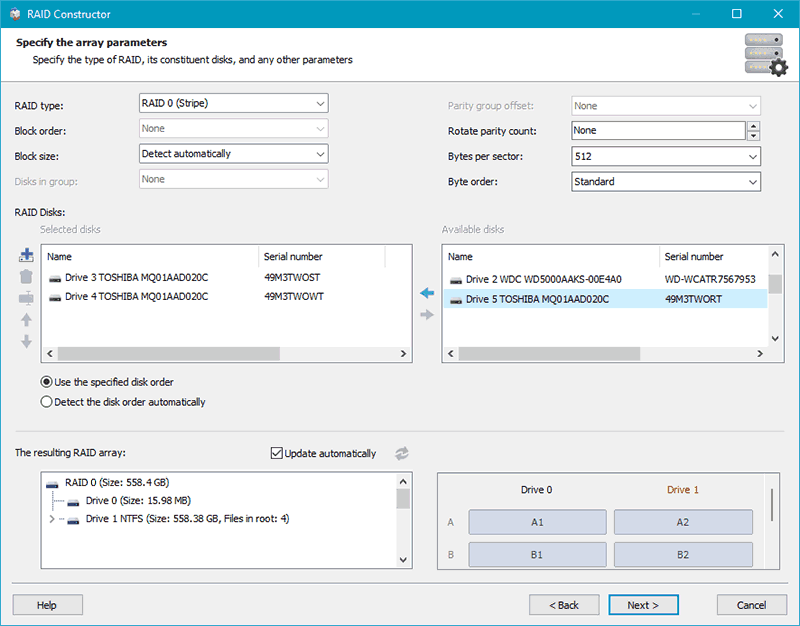Click the Back button

pyautogui.click(x=564, y=605)
